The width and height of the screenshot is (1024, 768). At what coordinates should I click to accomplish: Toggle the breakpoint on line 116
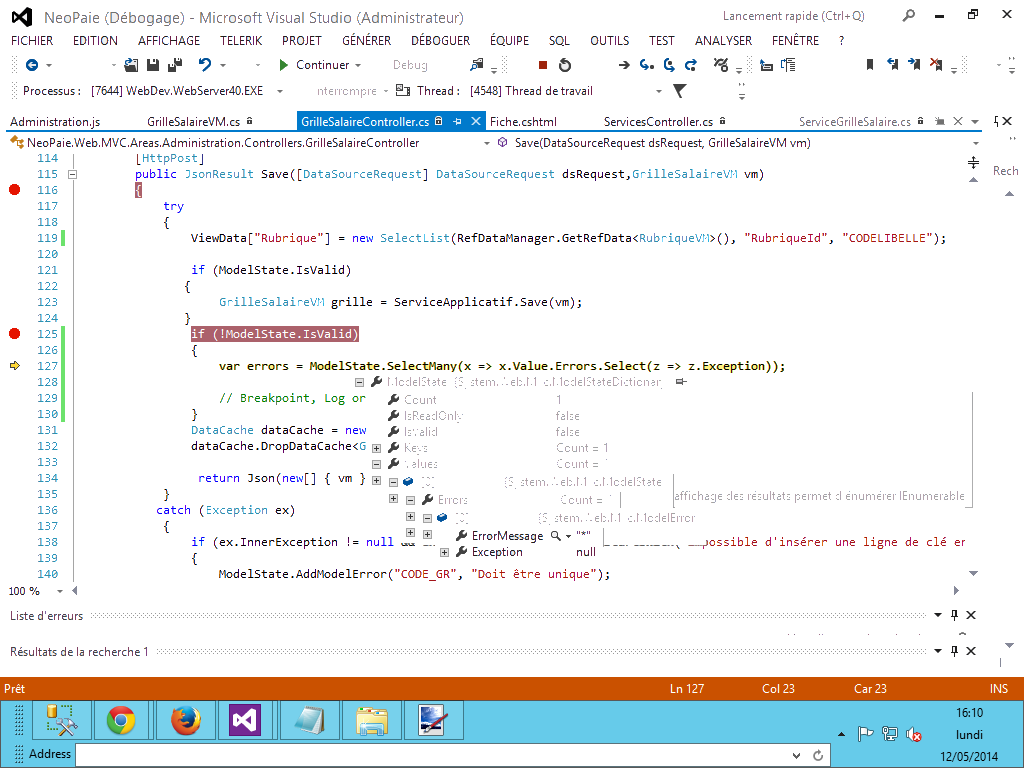[14, 190]
